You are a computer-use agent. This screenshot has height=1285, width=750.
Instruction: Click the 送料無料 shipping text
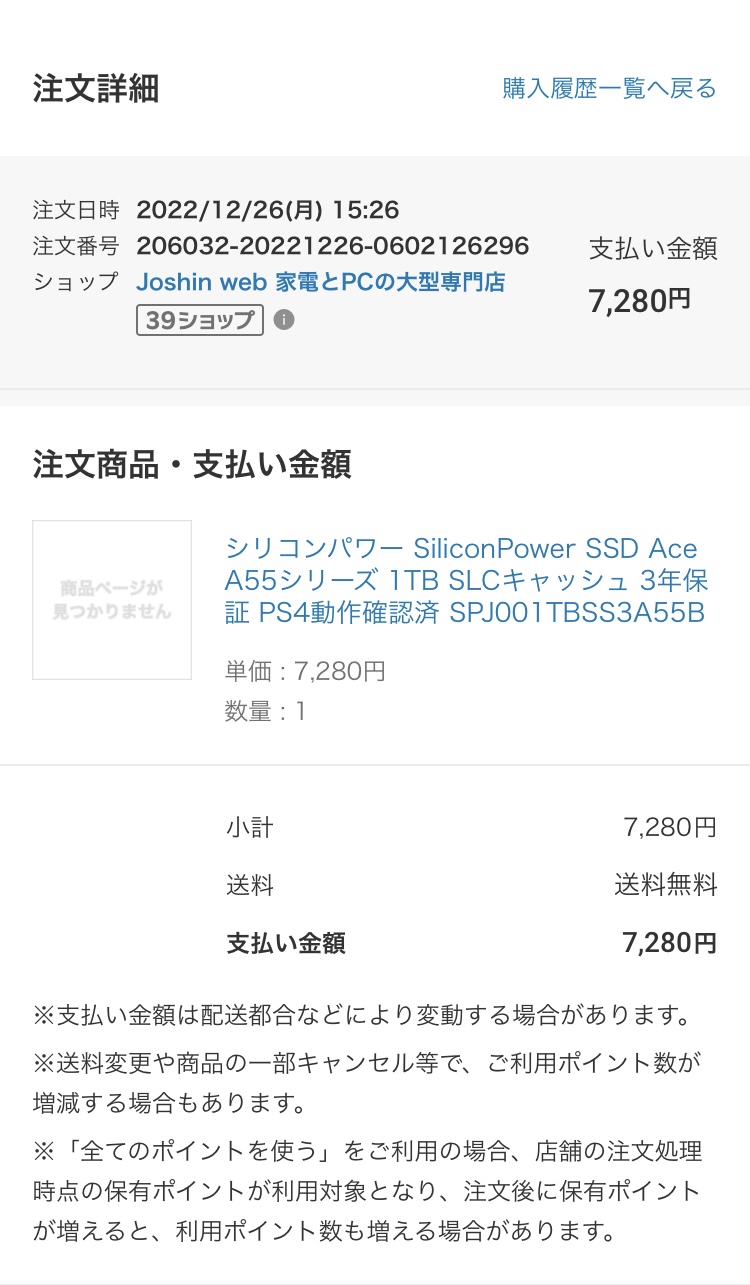click(665, 885)
